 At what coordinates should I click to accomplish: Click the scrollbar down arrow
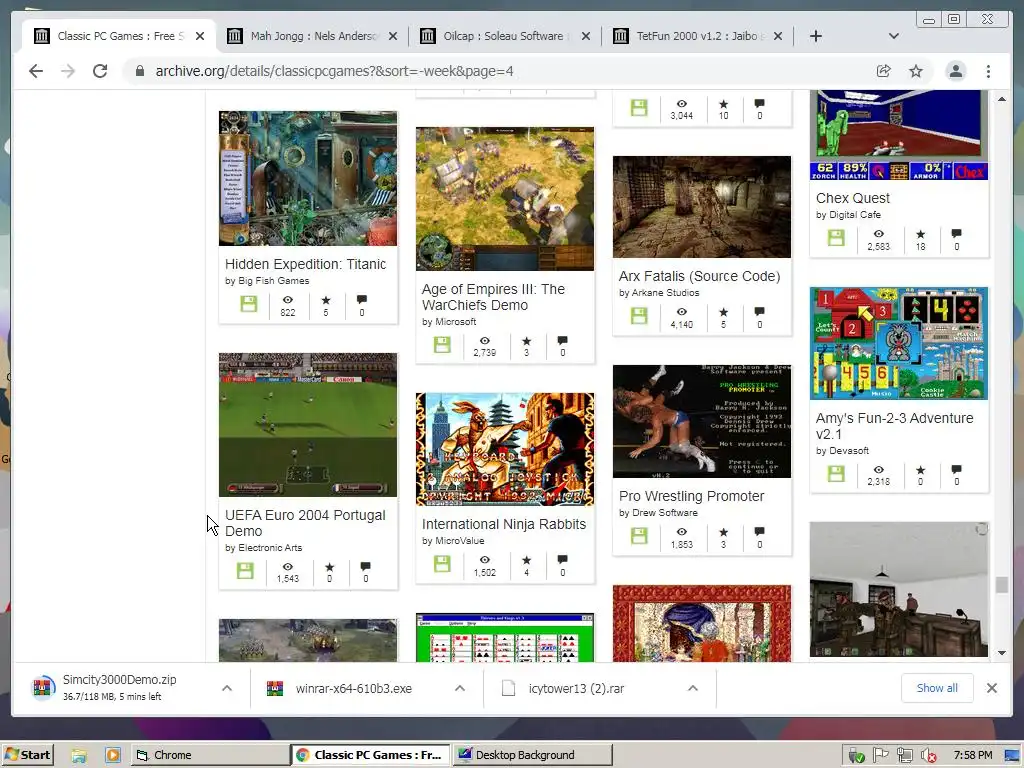tap(1002, 652)
